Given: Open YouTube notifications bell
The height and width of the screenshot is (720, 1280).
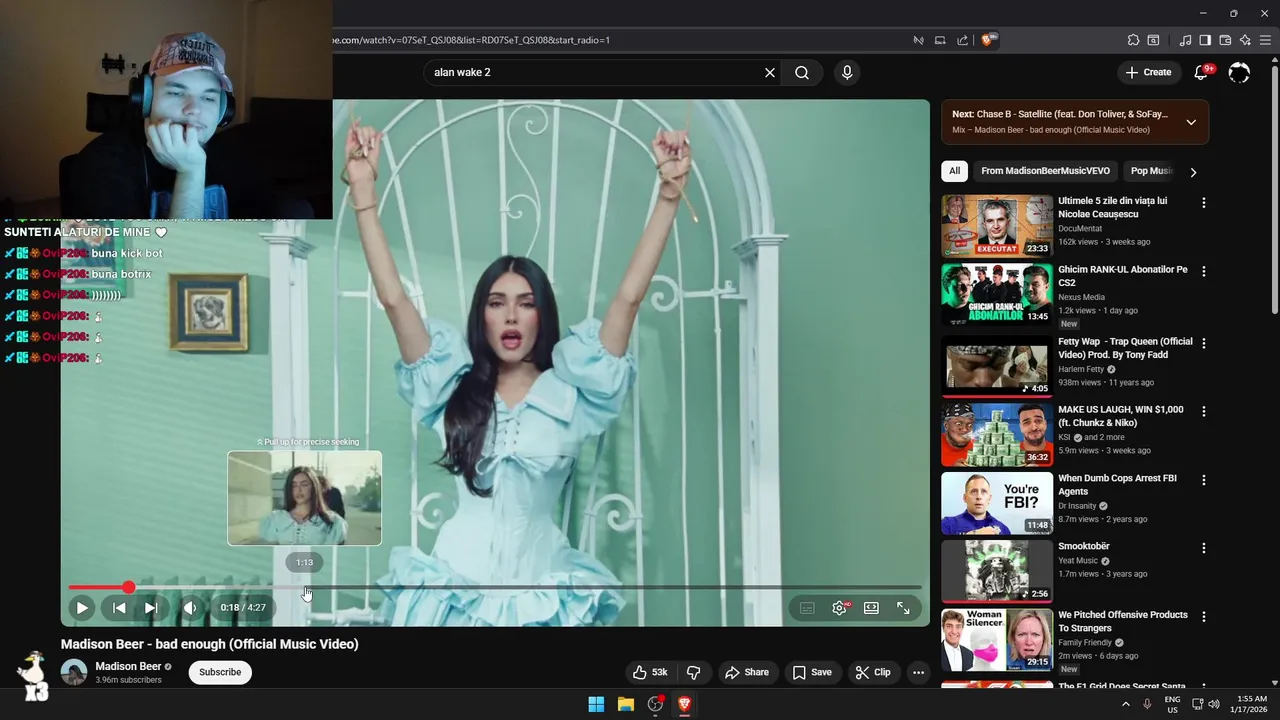Looking at the screenshot, I should pos(1202,73).
